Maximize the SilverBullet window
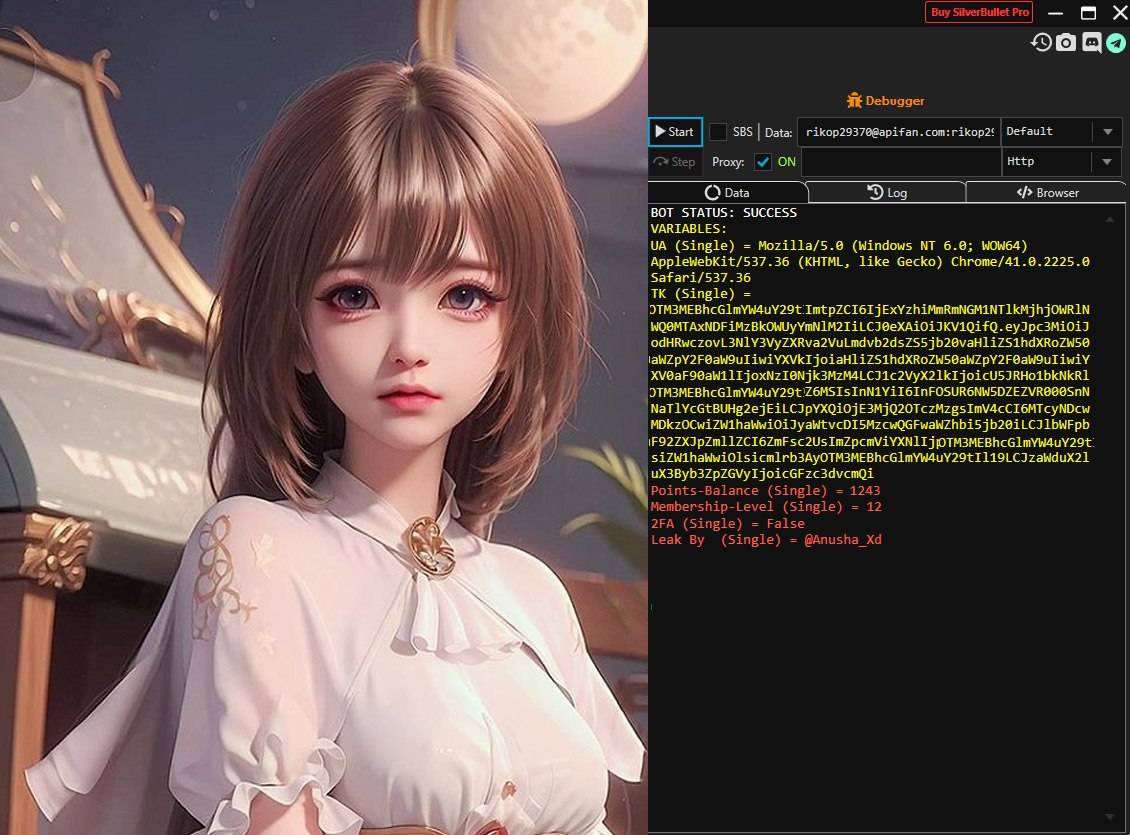1130x835 pixels. (1088, 13)
